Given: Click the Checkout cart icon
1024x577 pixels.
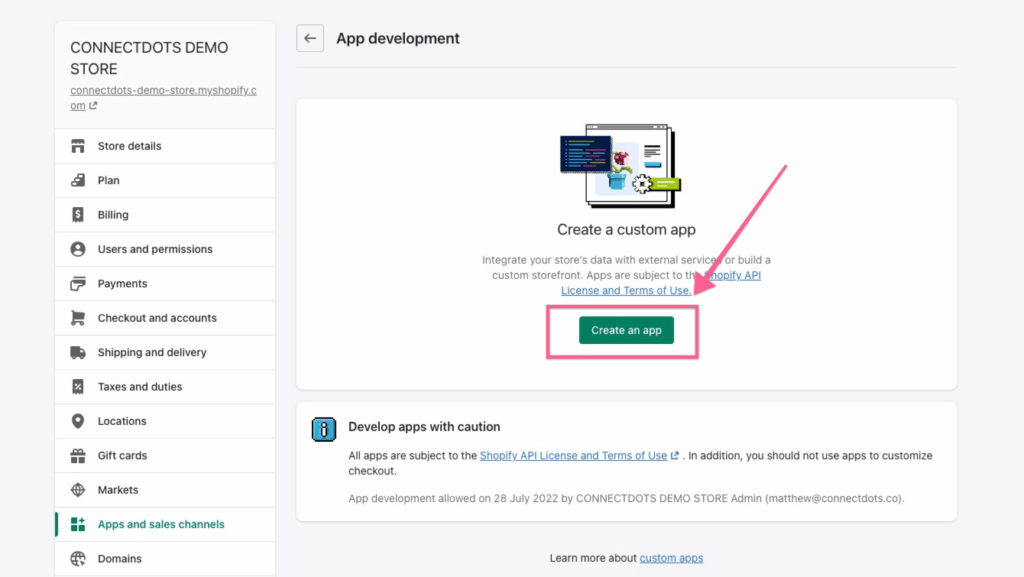Looking at the screenshot, I should tap(78, 318).
